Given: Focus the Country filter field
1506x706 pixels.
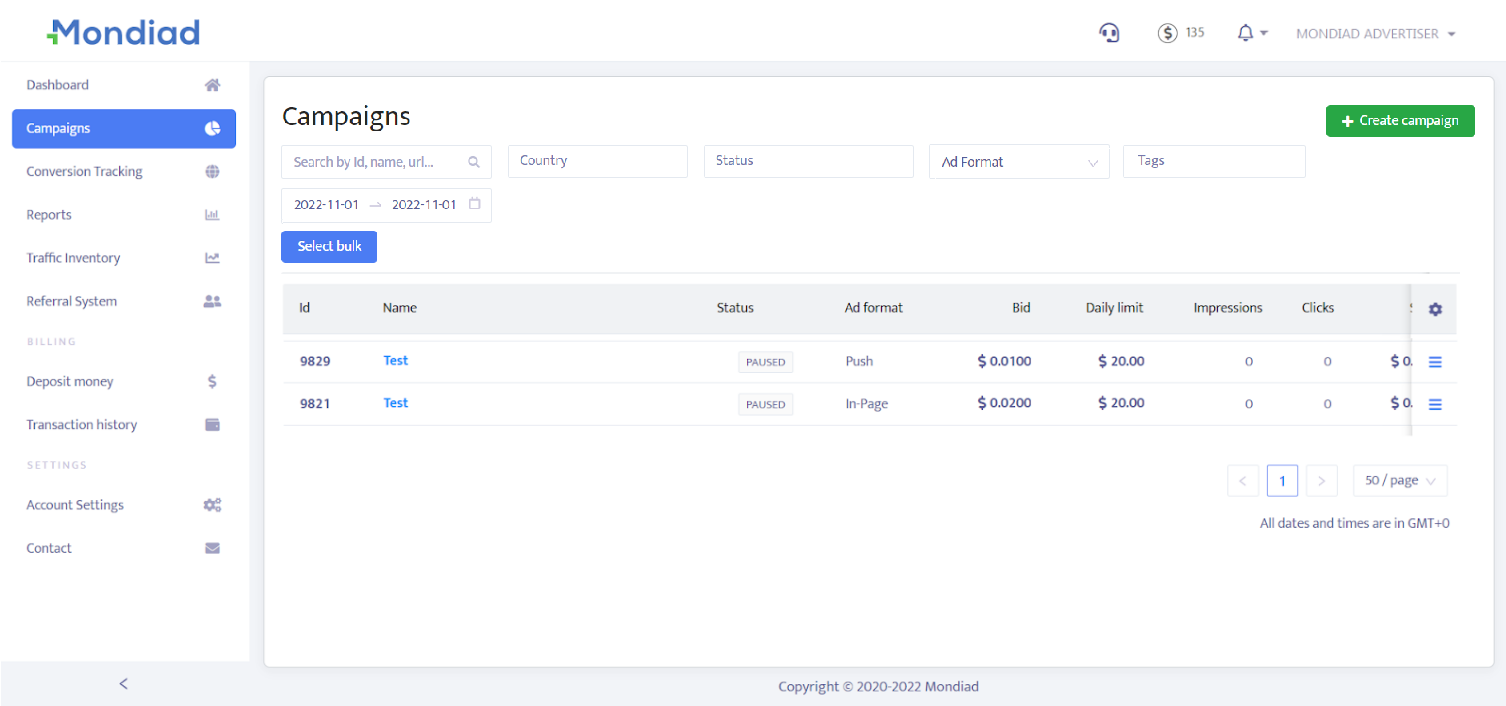Looking at the screenshot, I should click(597, 161).
